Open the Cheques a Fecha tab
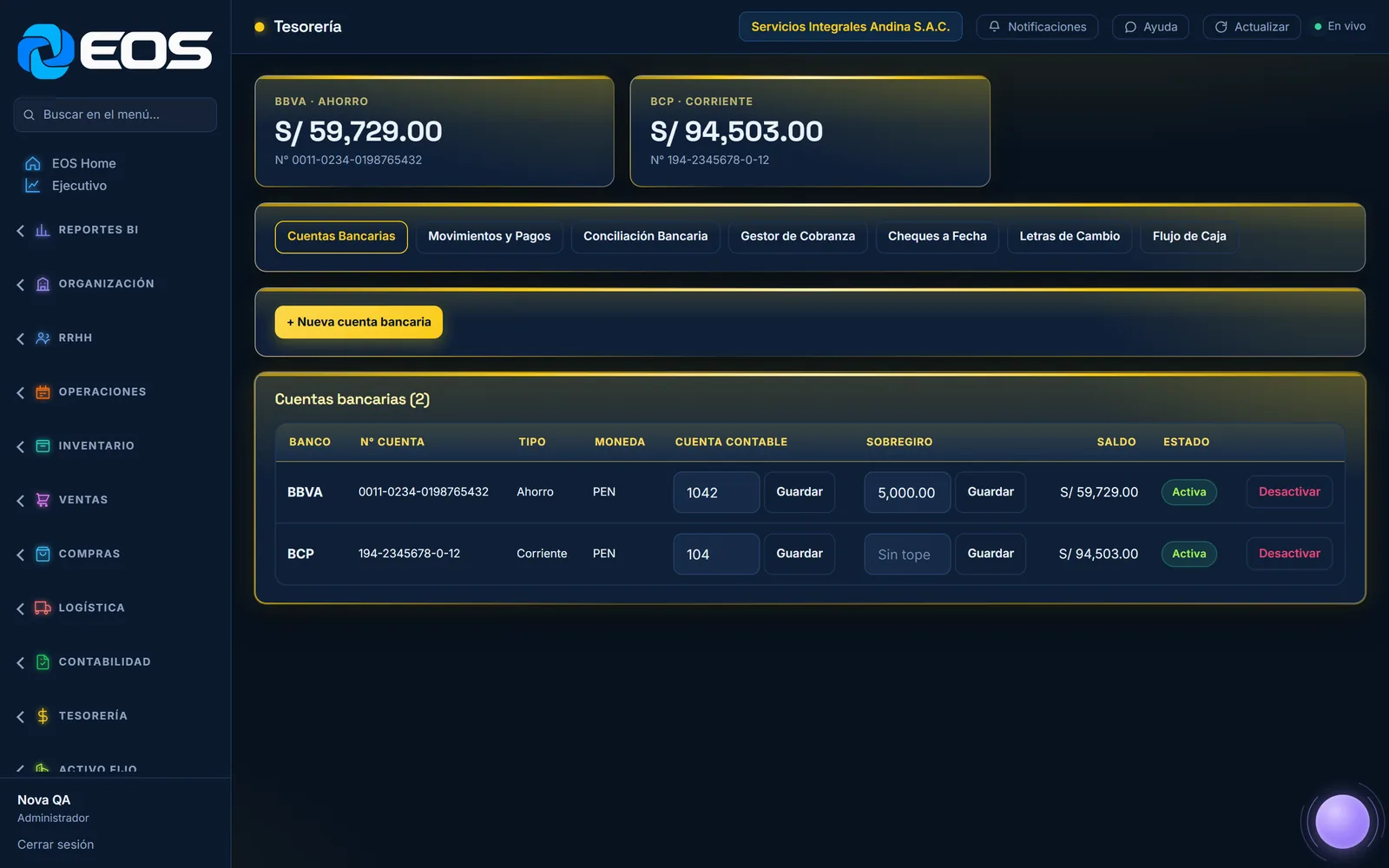This screenshot has height=868, width=1389. point(938,236)
